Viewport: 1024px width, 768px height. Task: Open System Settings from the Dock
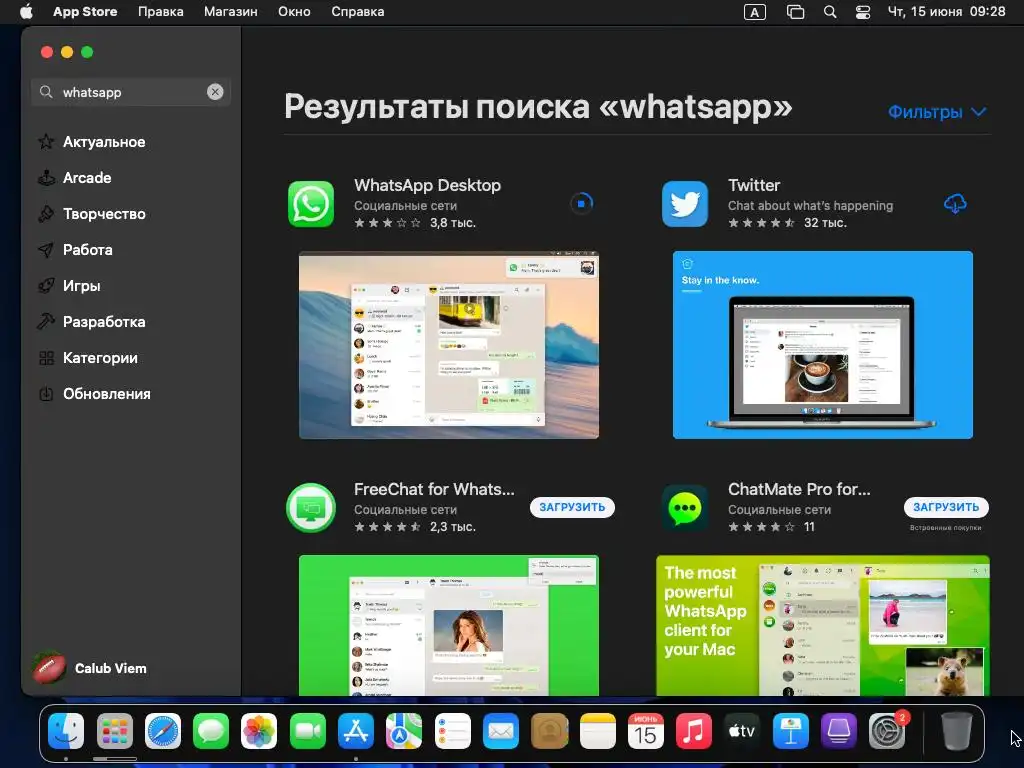point(888,731)
